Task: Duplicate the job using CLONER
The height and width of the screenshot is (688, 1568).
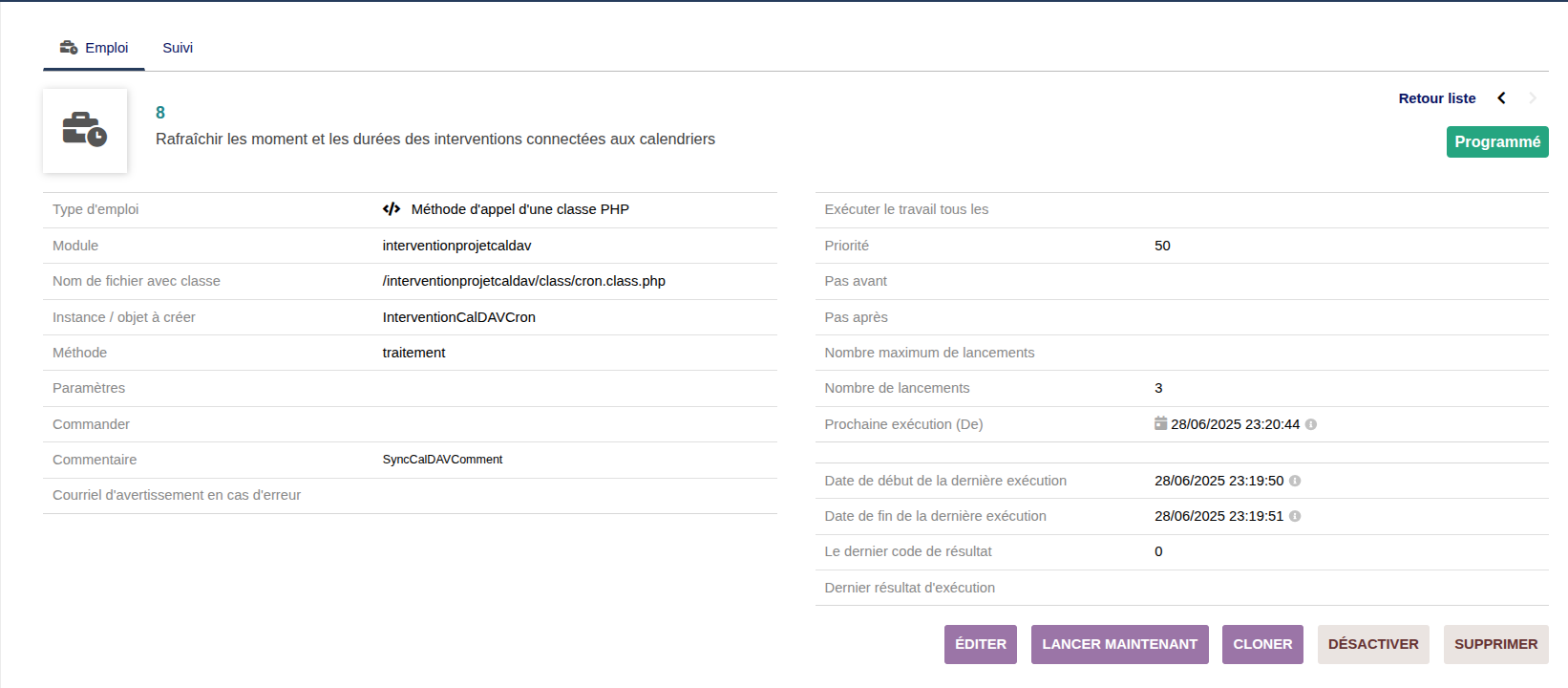Action: (x=1261, y=644)
